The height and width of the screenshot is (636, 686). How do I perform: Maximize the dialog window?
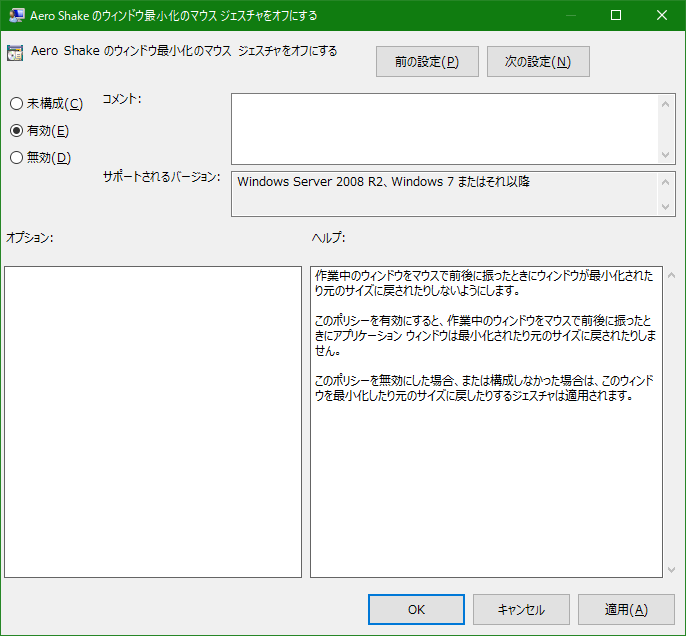(x=616, y=15)
